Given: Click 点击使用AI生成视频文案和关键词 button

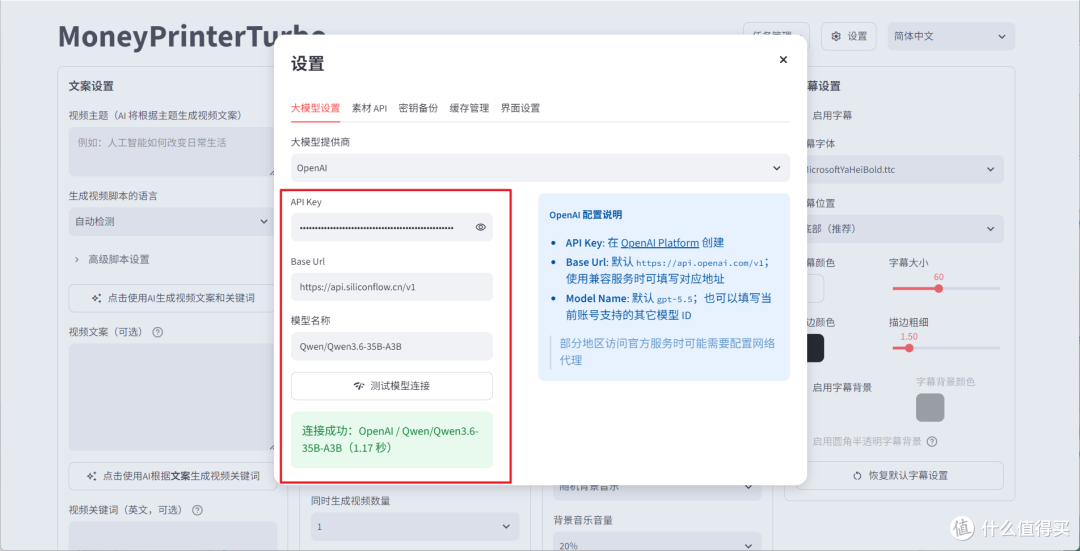Looking at the screenshot, I should coord(173,298).
